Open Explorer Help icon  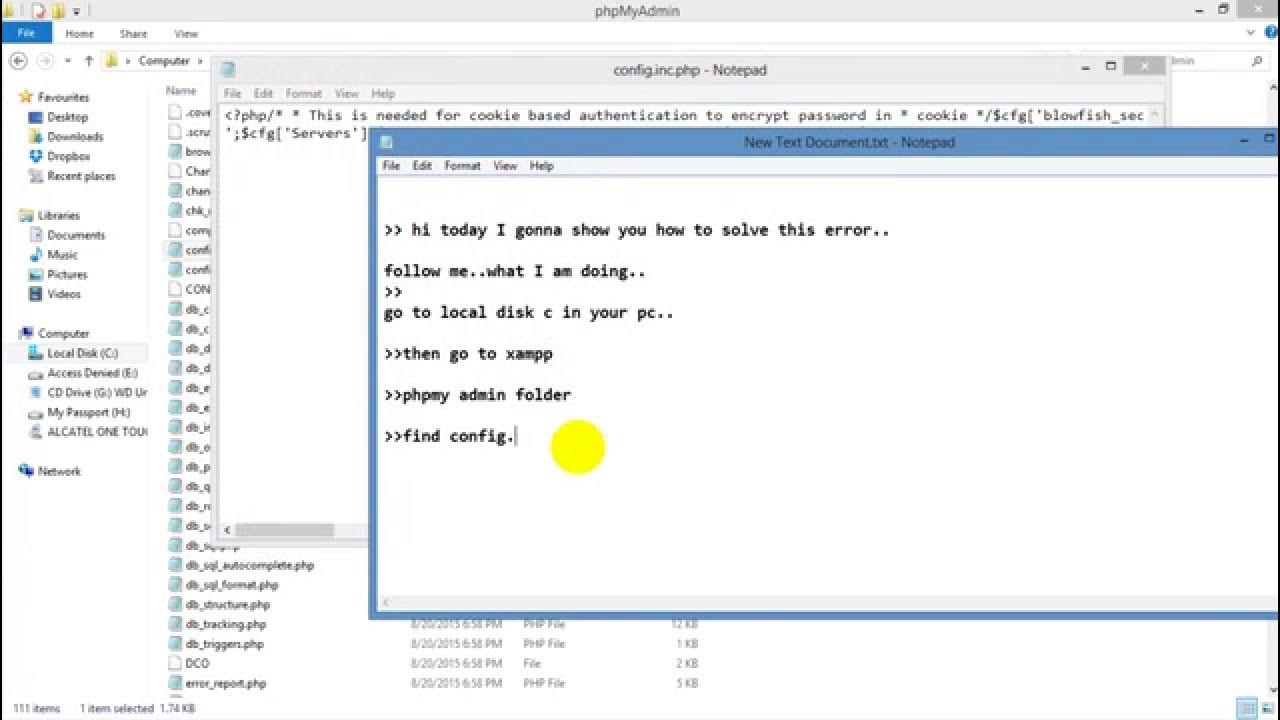coord(1271,33)
